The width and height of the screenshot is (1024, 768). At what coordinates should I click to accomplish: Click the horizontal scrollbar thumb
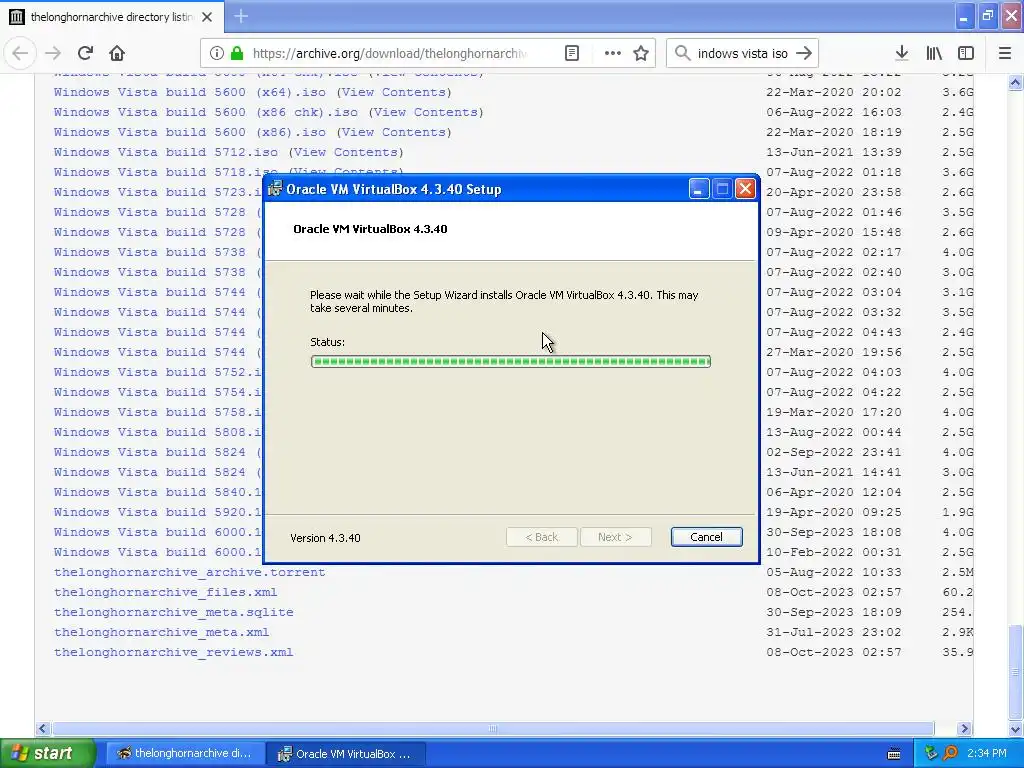click(x=493, y=728)
